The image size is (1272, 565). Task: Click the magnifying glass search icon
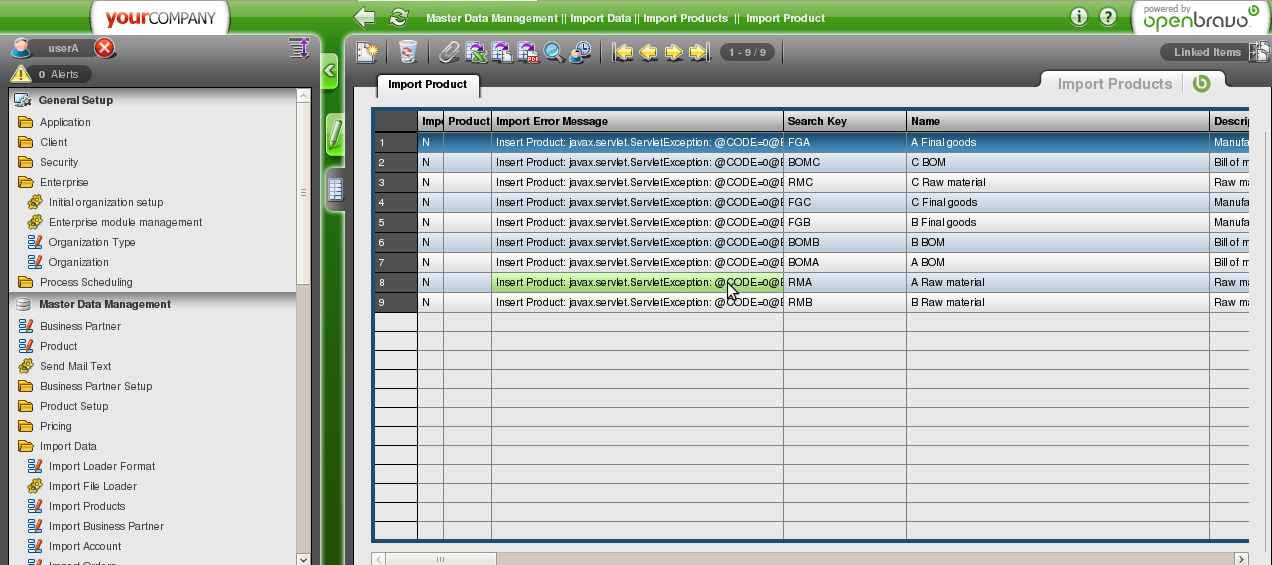(x=554, y=52)
